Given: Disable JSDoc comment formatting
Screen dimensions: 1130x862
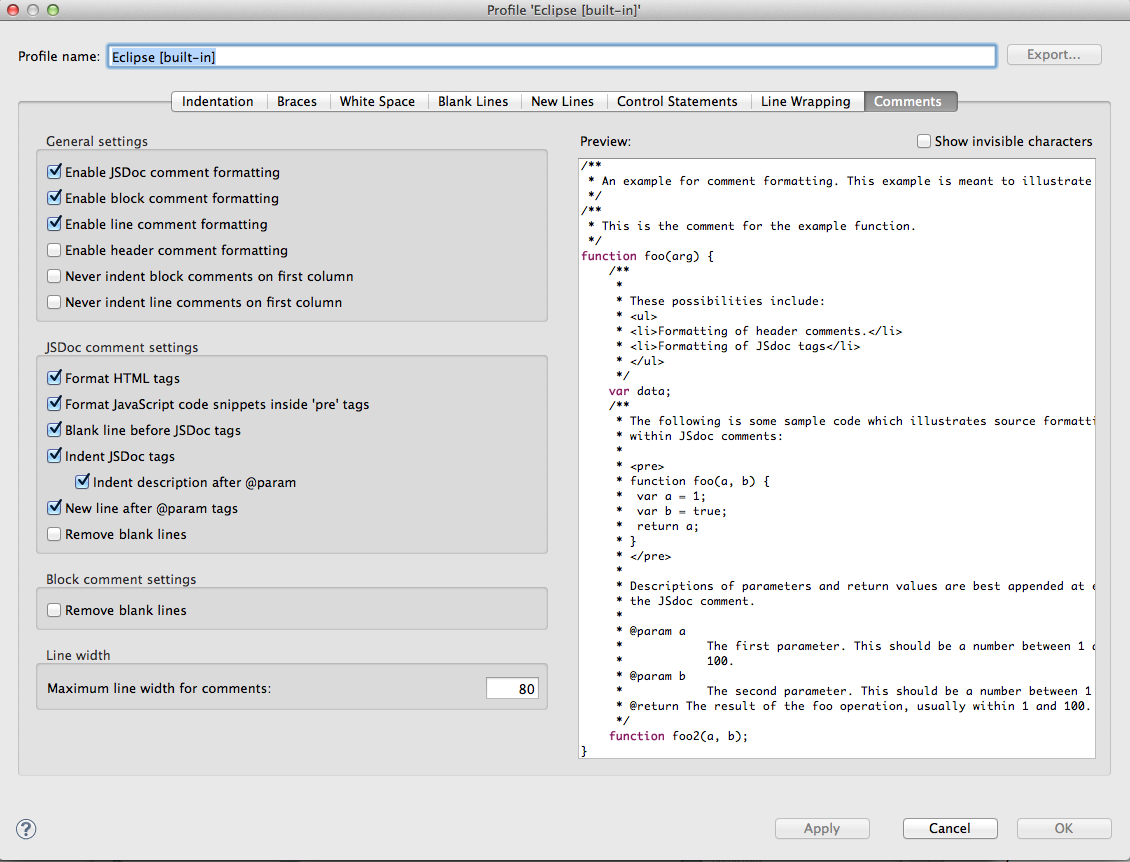Looking at the screenshot, I should pos(55,172).
